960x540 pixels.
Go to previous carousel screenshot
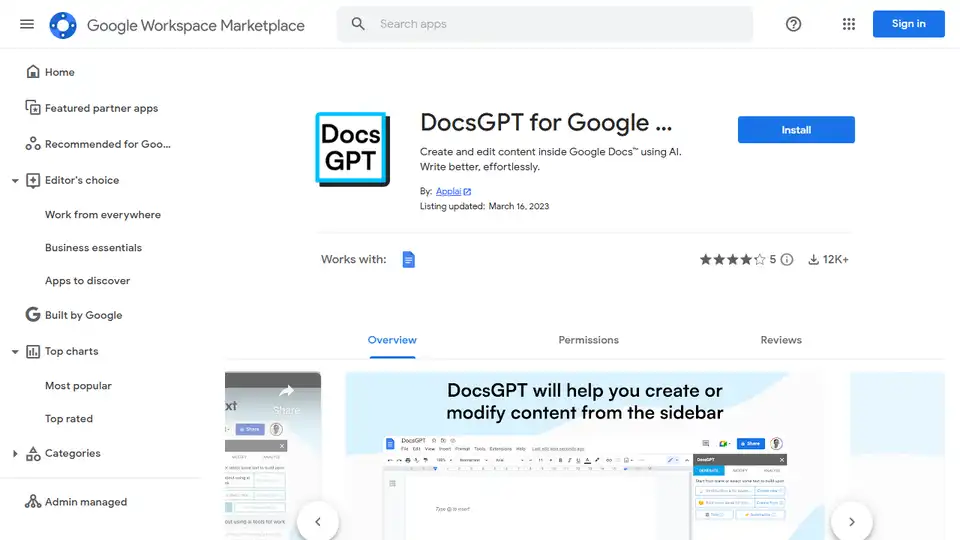(x=318, y=522)
